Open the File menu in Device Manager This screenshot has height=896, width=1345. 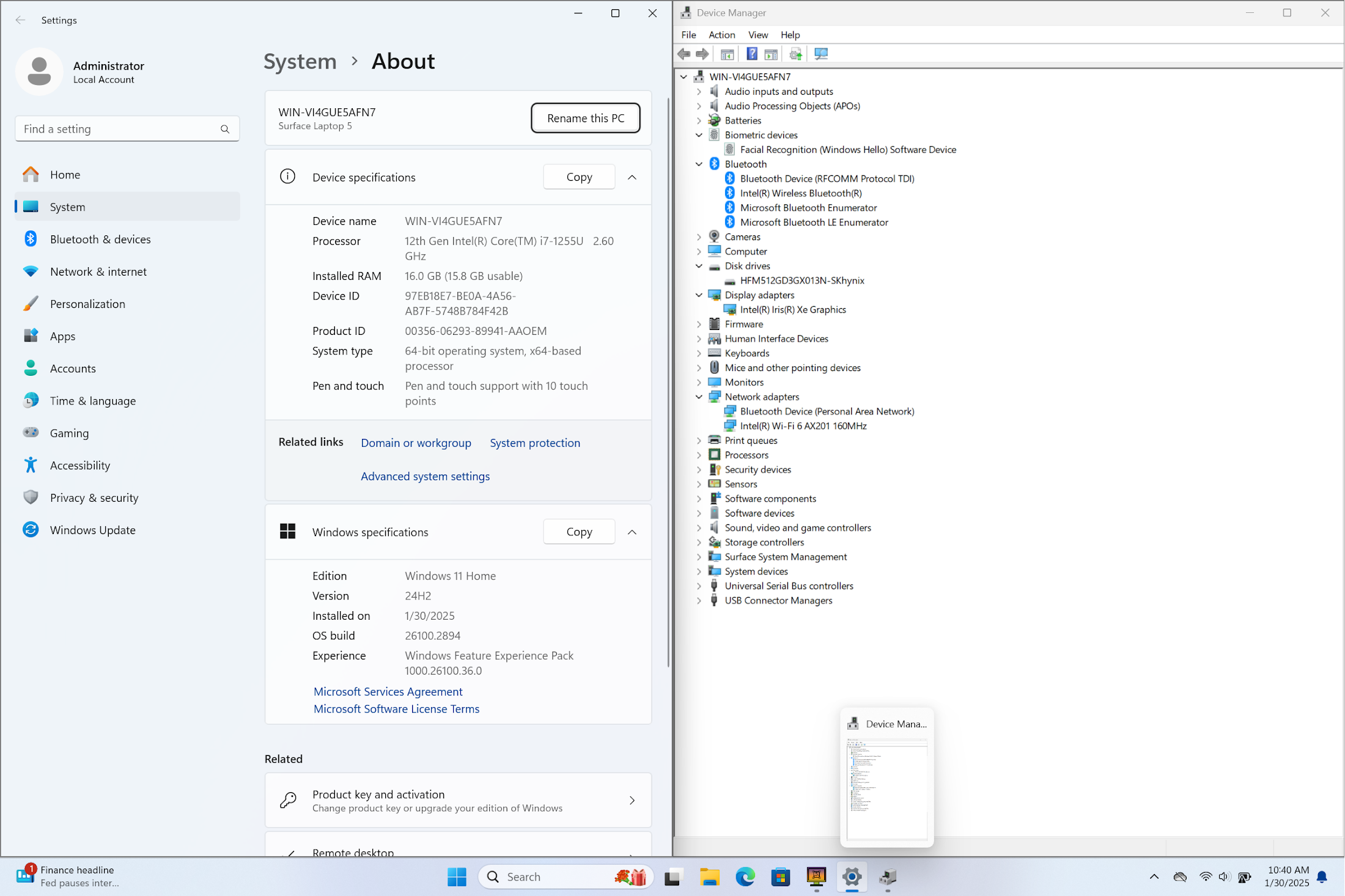point(688,35)
